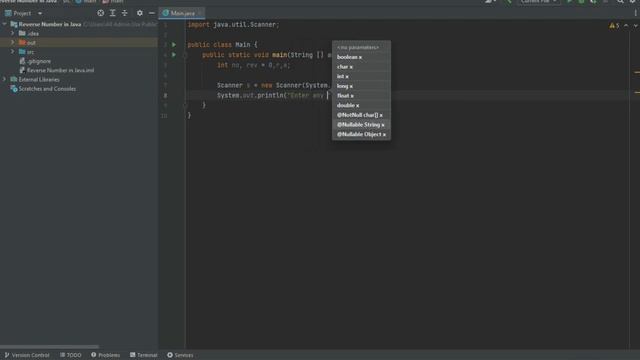Switch to the Main.java editor tab
640x360 pixels.
pos(182,13)
